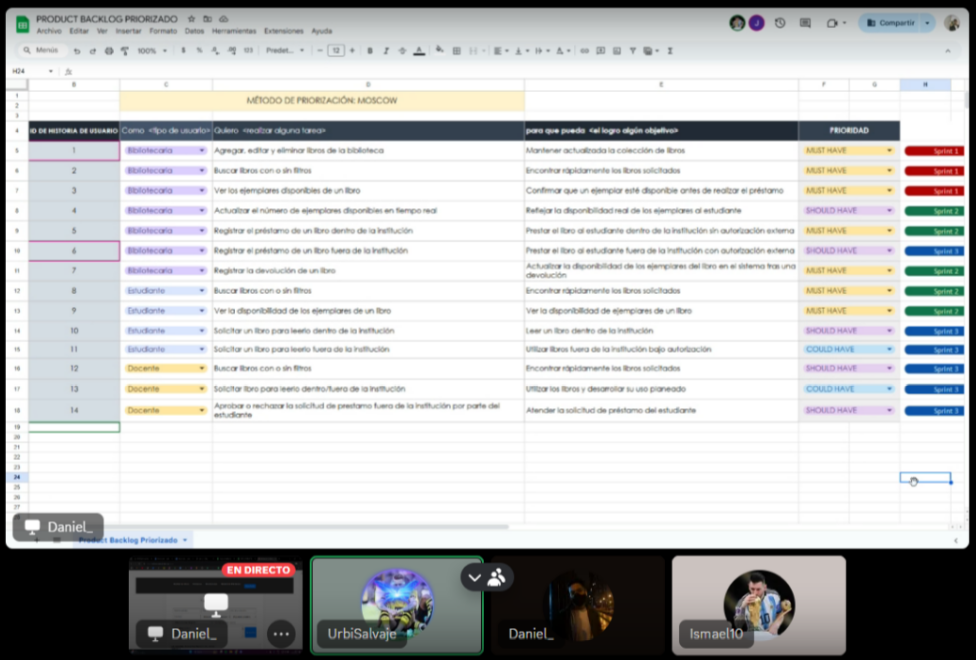Toggle bold formatting
Image resolution: width=976 pixels, height=660 pixels.
(370, 50)
